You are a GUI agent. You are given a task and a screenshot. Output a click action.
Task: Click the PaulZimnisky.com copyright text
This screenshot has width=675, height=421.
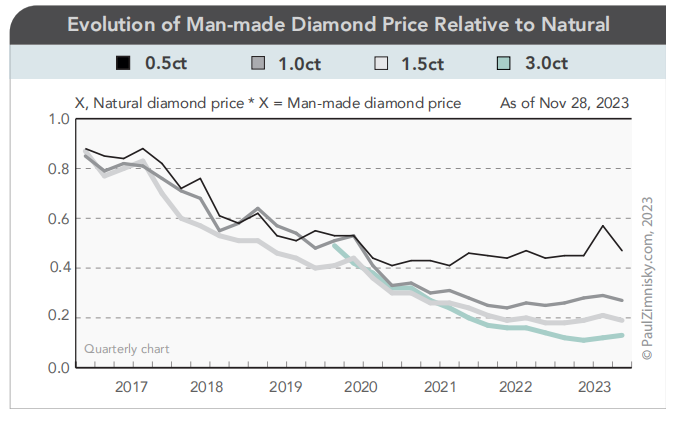(x=647, y=278)
